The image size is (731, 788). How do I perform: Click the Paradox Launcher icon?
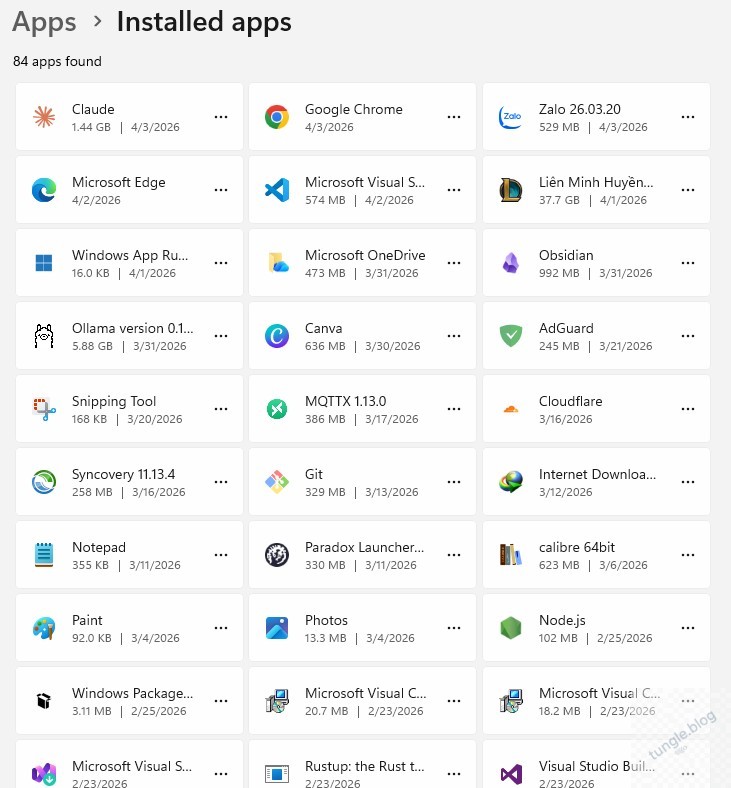point(277,555)
